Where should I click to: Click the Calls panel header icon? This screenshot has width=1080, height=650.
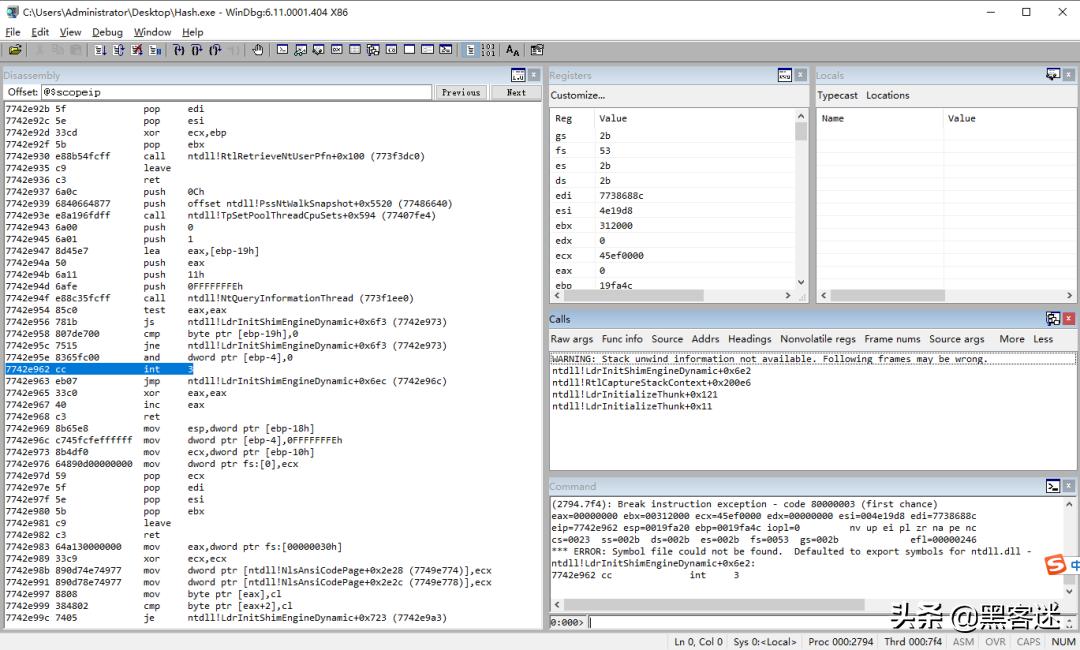1052,319
